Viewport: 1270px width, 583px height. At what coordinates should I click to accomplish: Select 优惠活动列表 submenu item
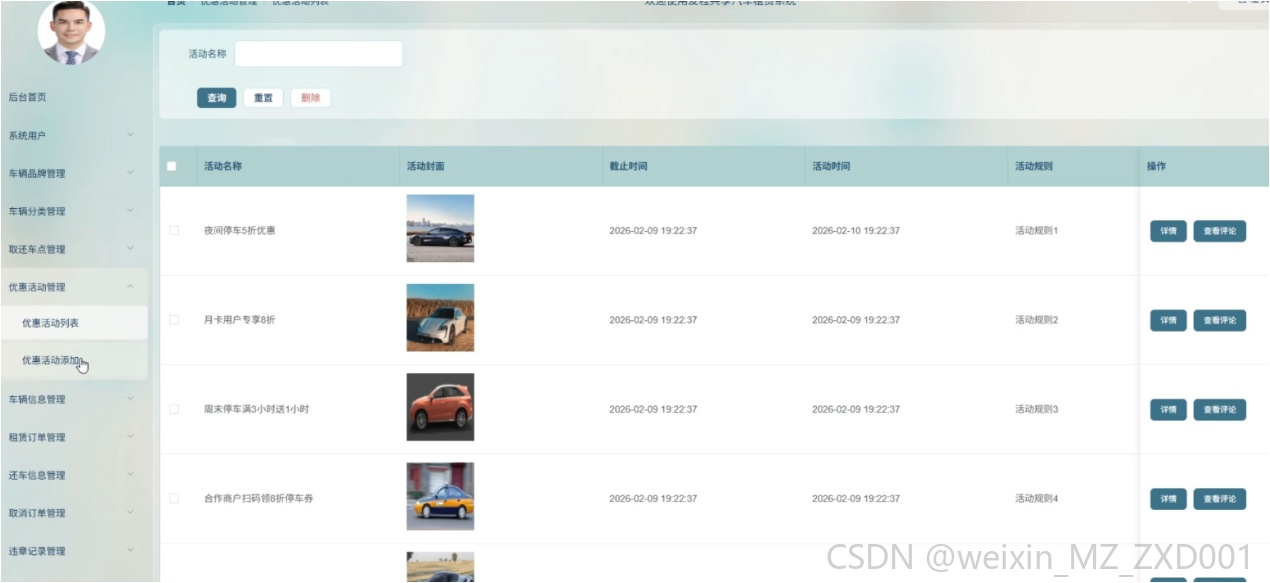[x=74, y=323]
